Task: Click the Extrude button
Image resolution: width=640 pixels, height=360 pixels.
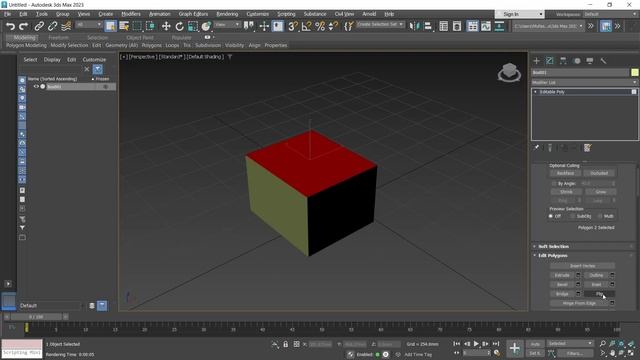Action: (562, 275)
